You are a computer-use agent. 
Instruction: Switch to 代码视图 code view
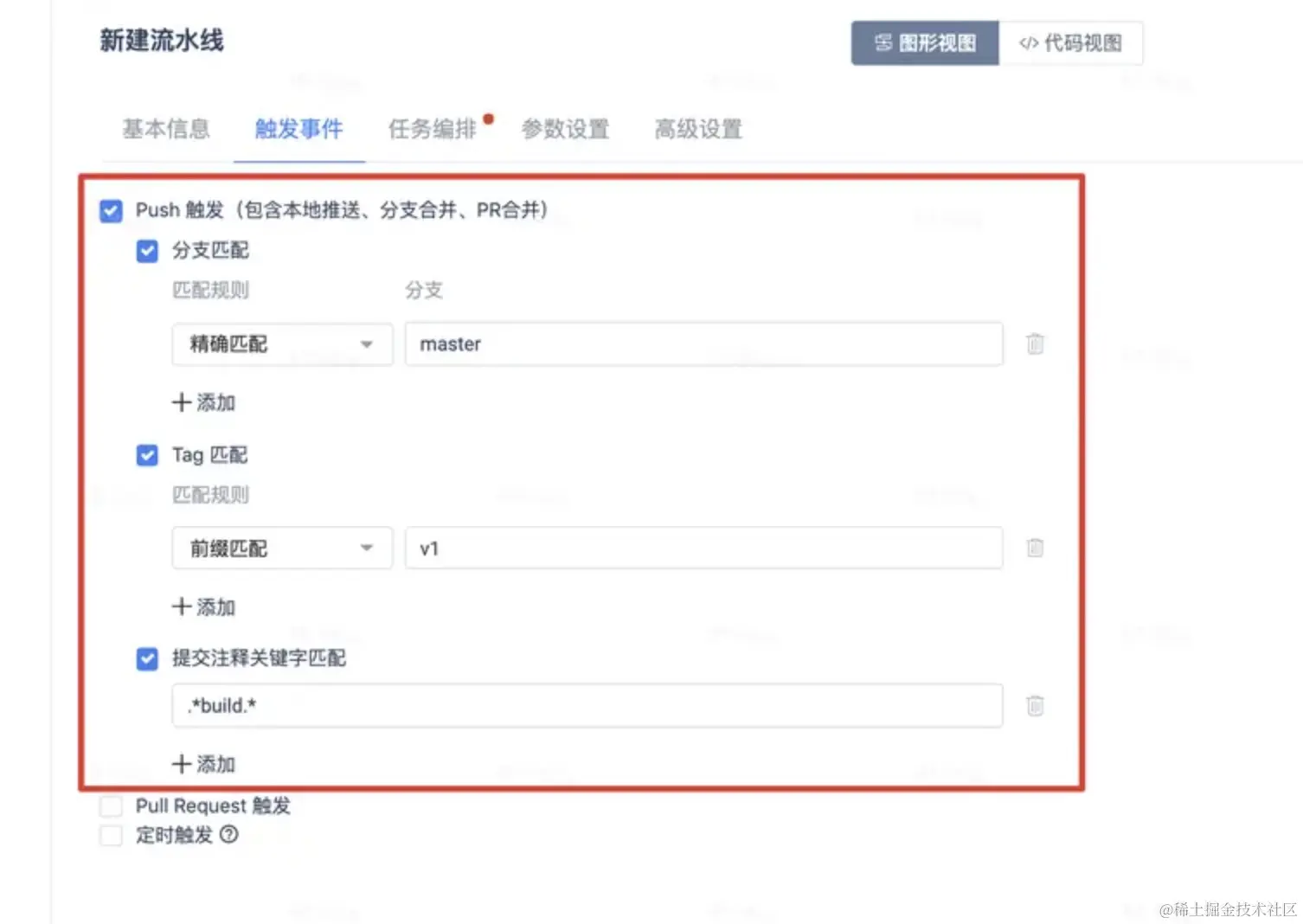(x=1071, y=43)
